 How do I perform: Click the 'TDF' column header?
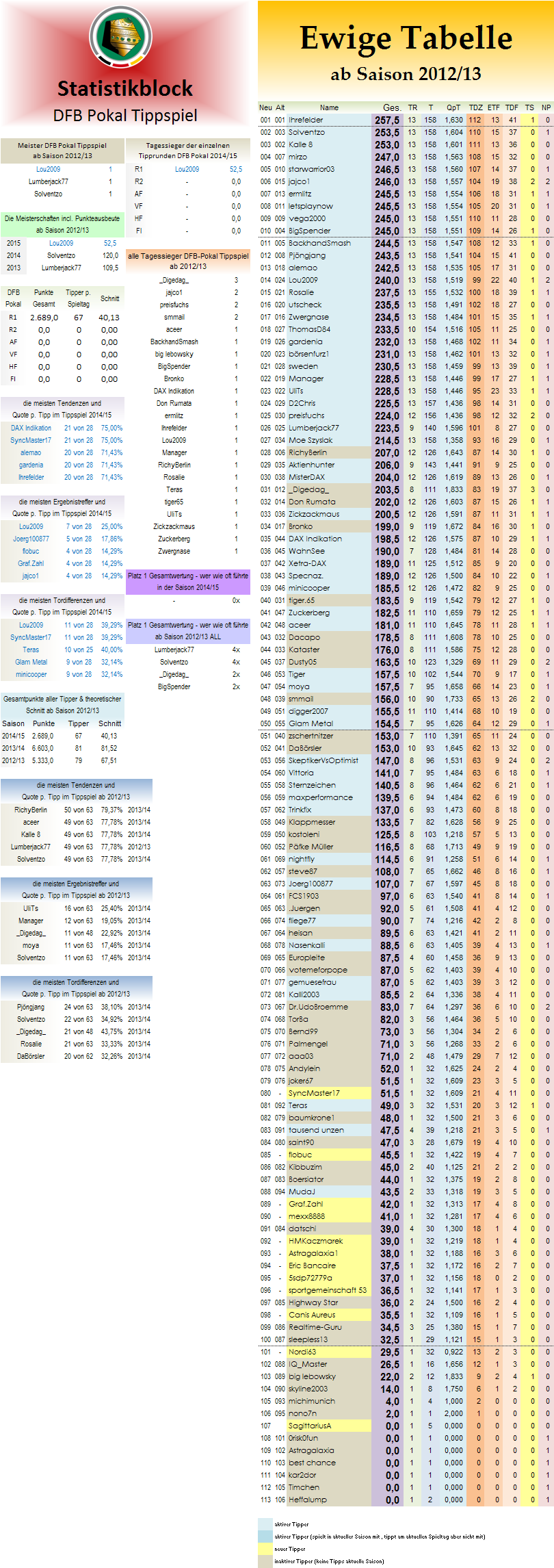tap(512, 107)
